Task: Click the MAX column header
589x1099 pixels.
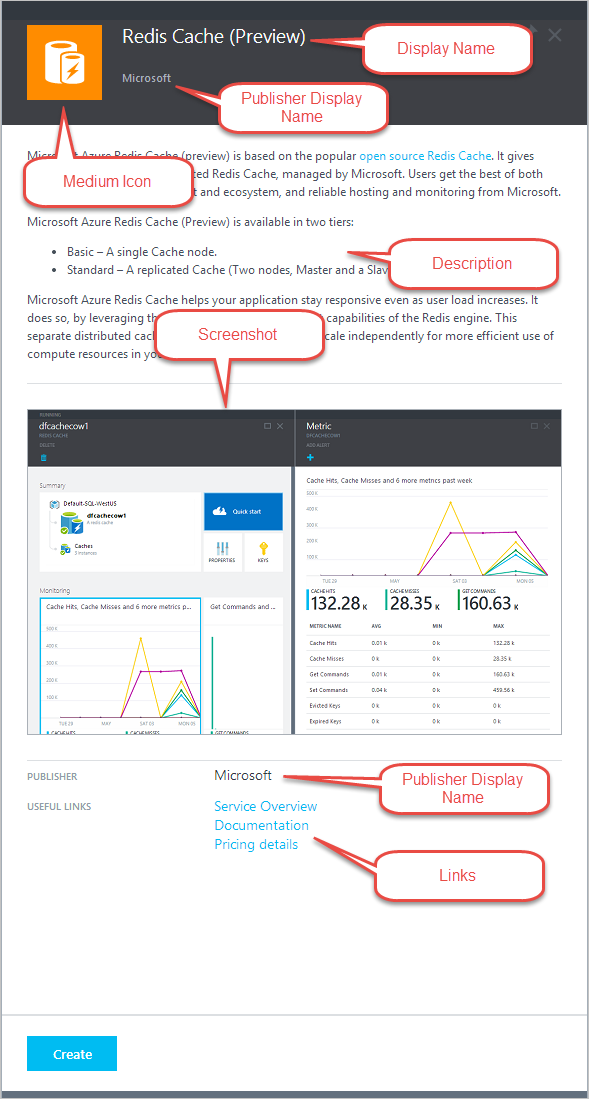Action: pyautogui.click(x=499, y=625)
